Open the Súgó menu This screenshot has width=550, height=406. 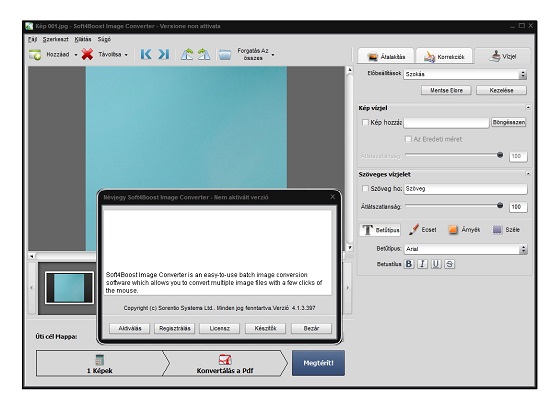click(x=104, y=39)
